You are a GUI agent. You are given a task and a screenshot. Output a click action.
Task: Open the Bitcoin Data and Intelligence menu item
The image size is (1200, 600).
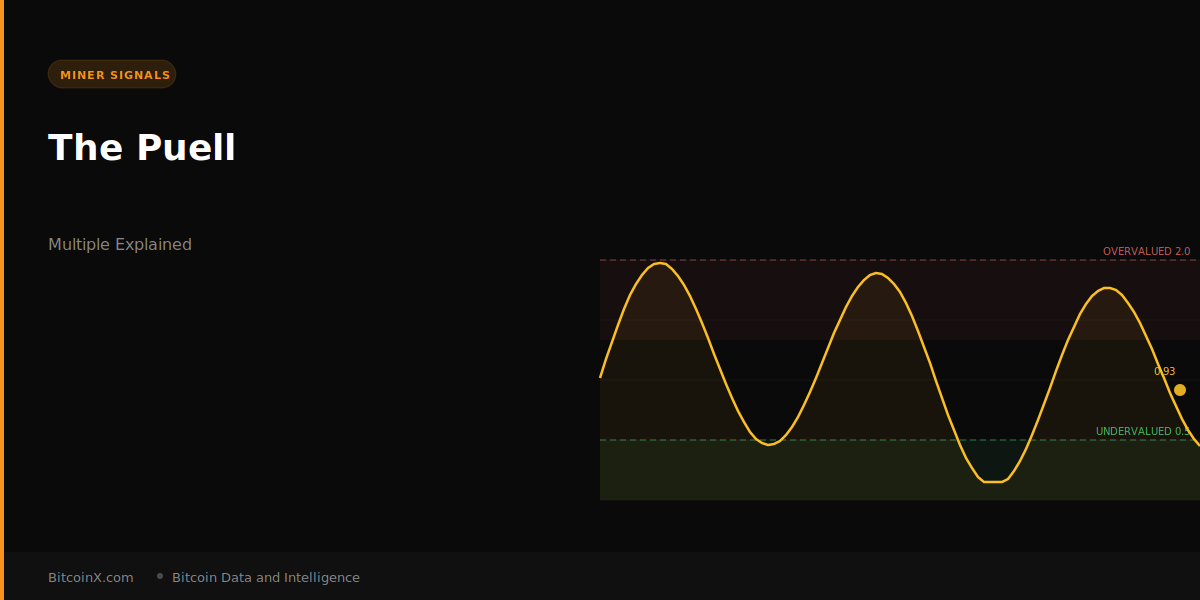click(x=266, y=577)
